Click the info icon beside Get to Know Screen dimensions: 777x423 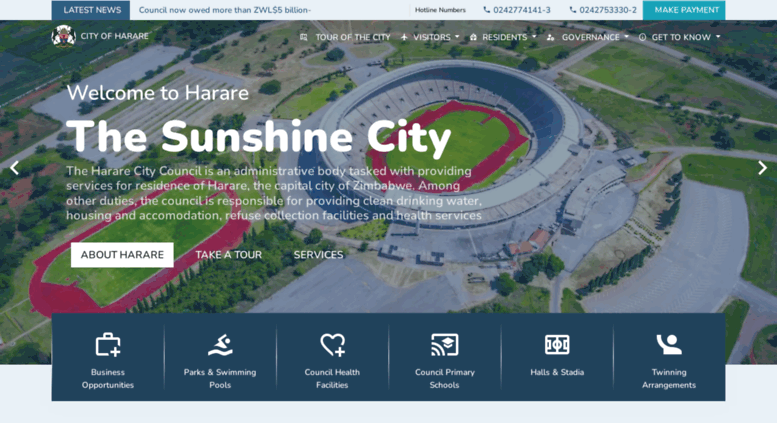tap(642, 37)
